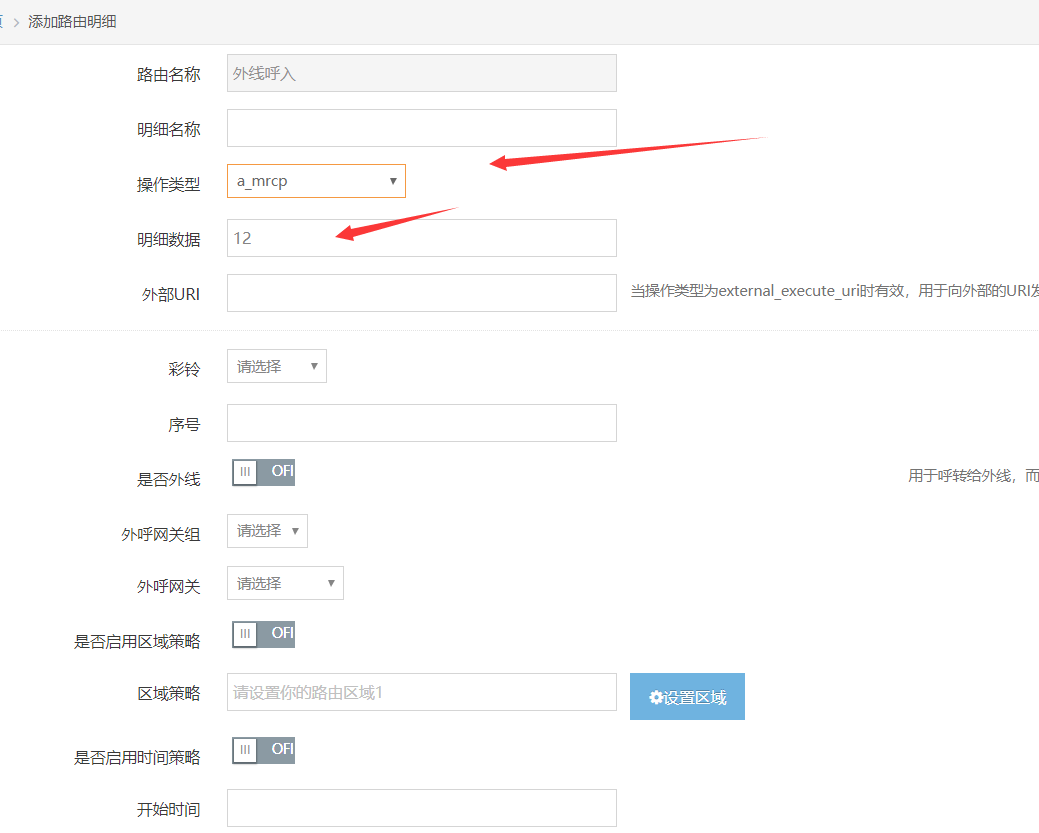Screen dimensions: 1039x833
Task: Click the 开始时间 input field
Action: 421,808
